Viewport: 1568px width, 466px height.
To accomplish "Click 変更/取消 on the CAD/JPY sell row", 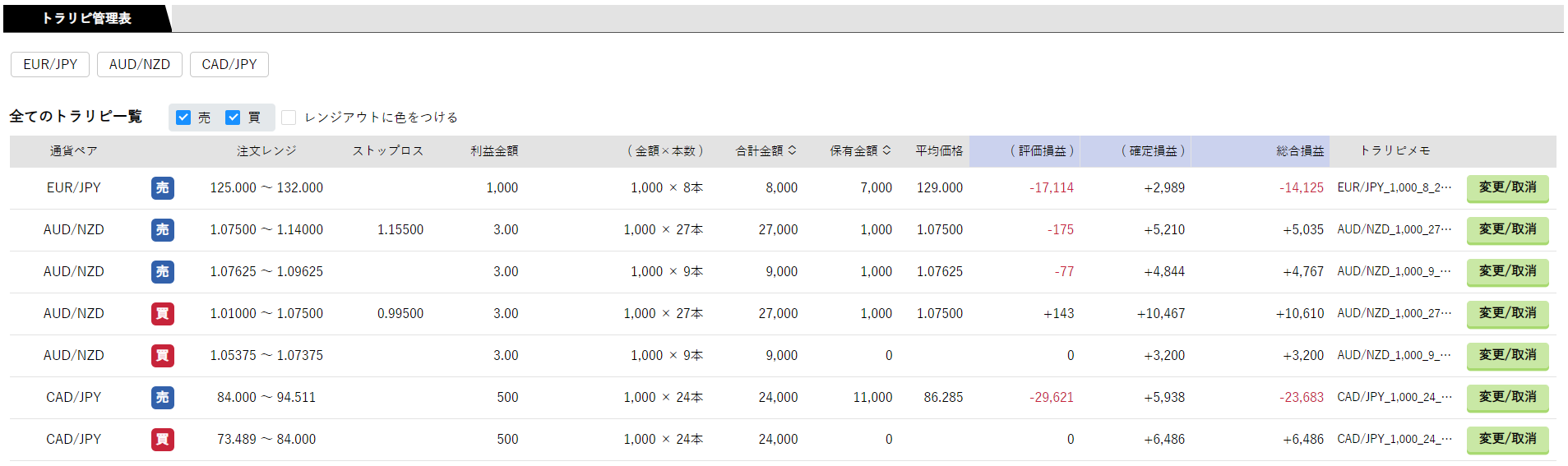I will (x=1508, y=398).
